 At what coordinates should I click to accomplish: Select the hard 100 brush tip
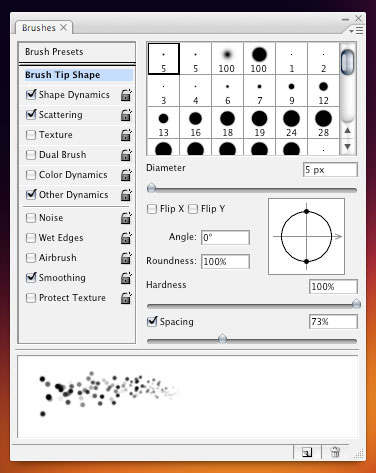[259, 59]
